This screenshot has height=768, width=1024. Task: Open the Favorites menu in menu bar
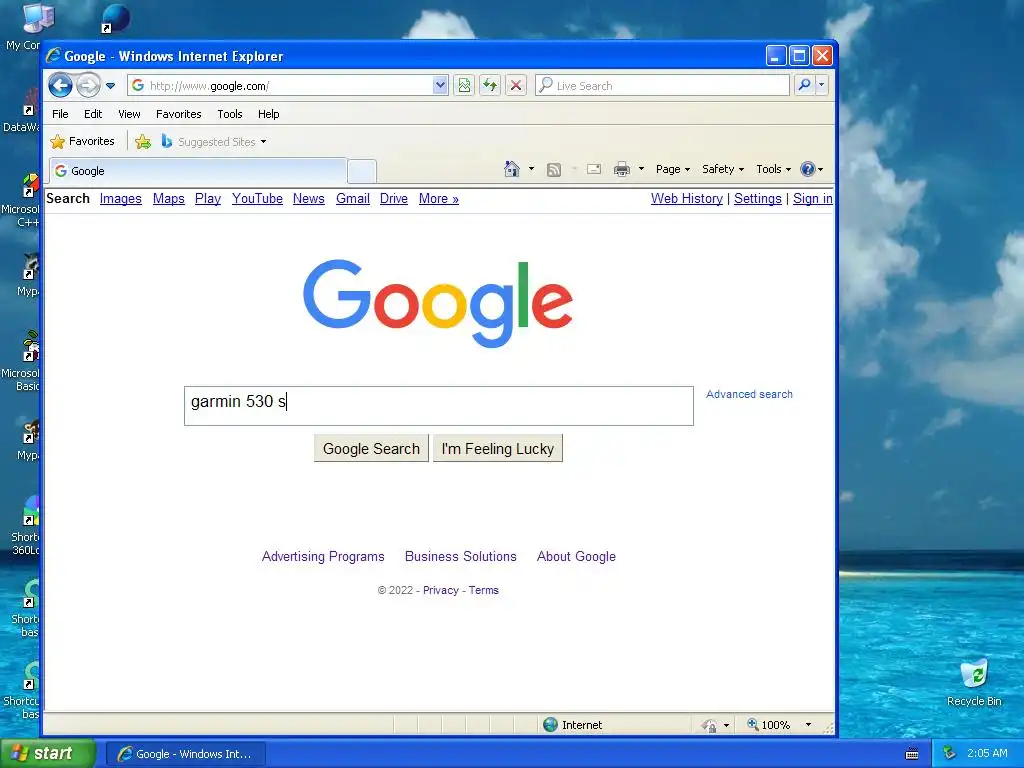click(178, 114)
